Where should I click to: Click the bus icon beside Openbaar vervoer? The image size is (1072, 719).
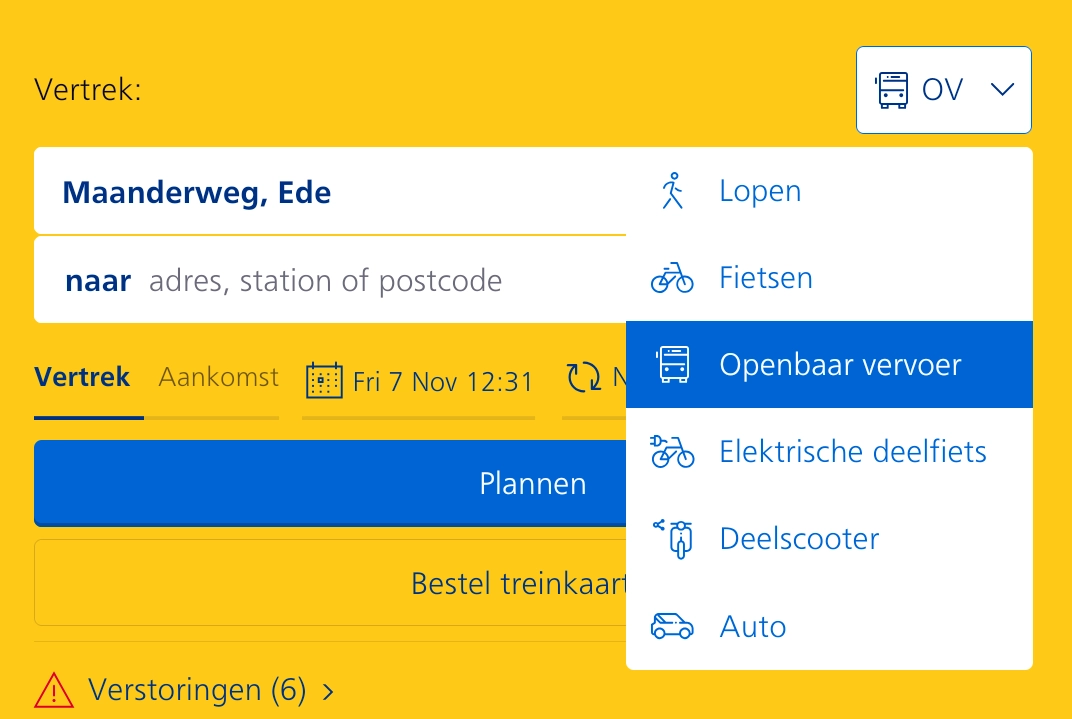pyautogui.click(x=672, y=364)
